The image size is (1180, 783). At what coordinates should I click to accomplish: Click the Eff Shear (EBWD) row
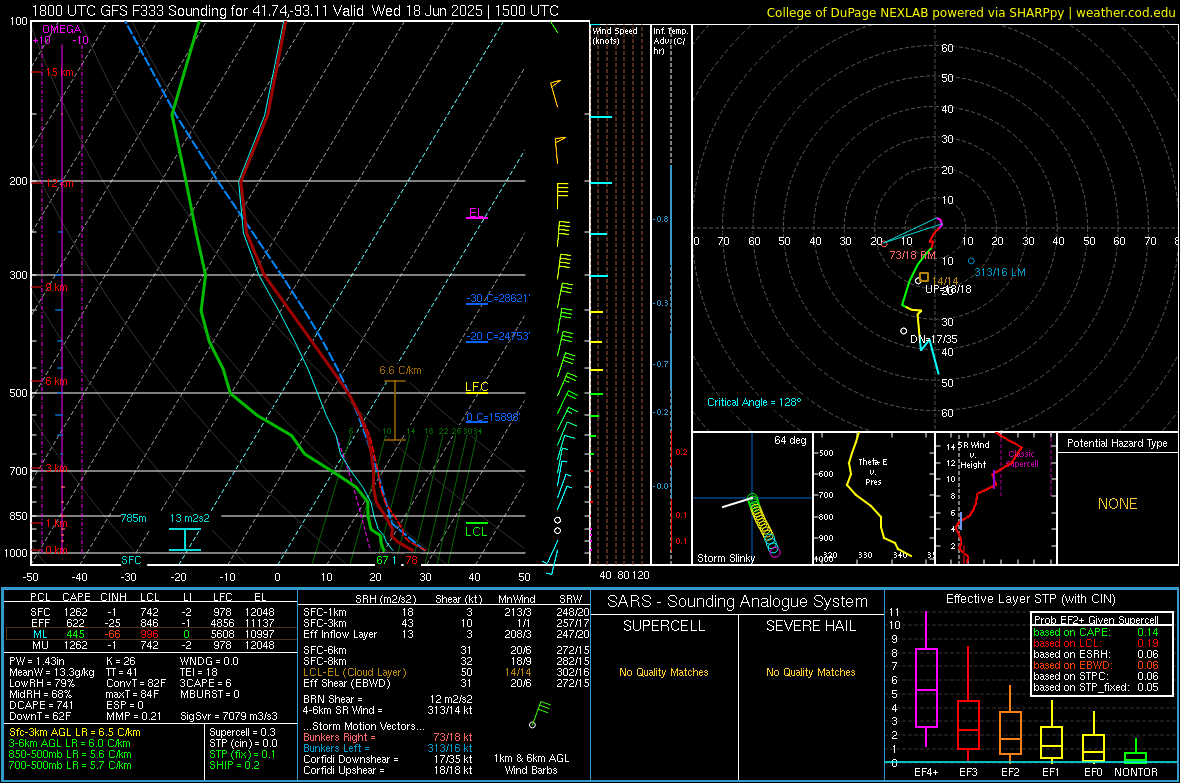click(x=446, y=684)
